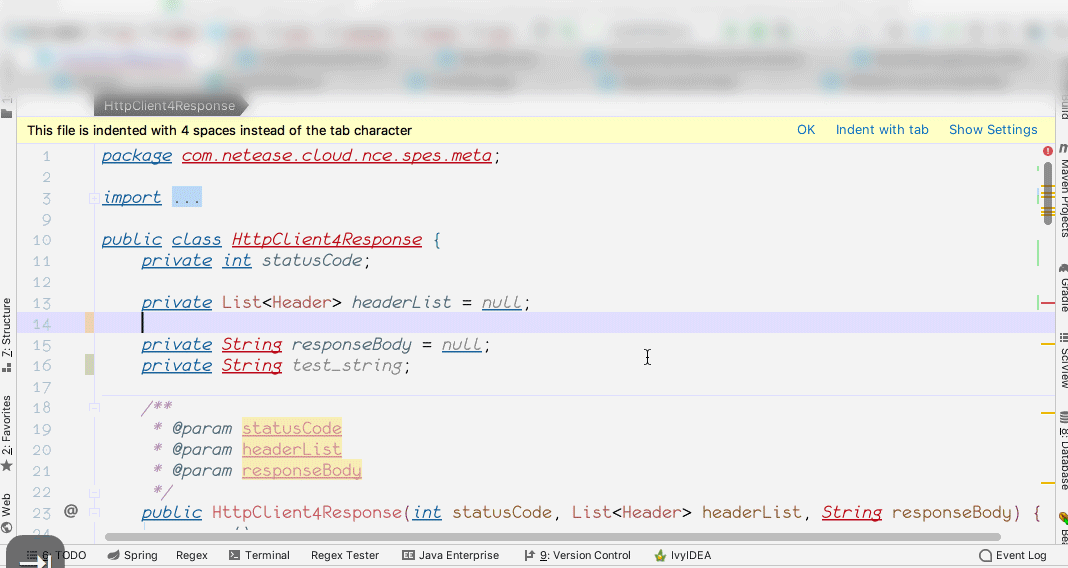The width and height of the screenshot is (1068, 568).
Task: Open the SciView tool window
Action: 1063,361
